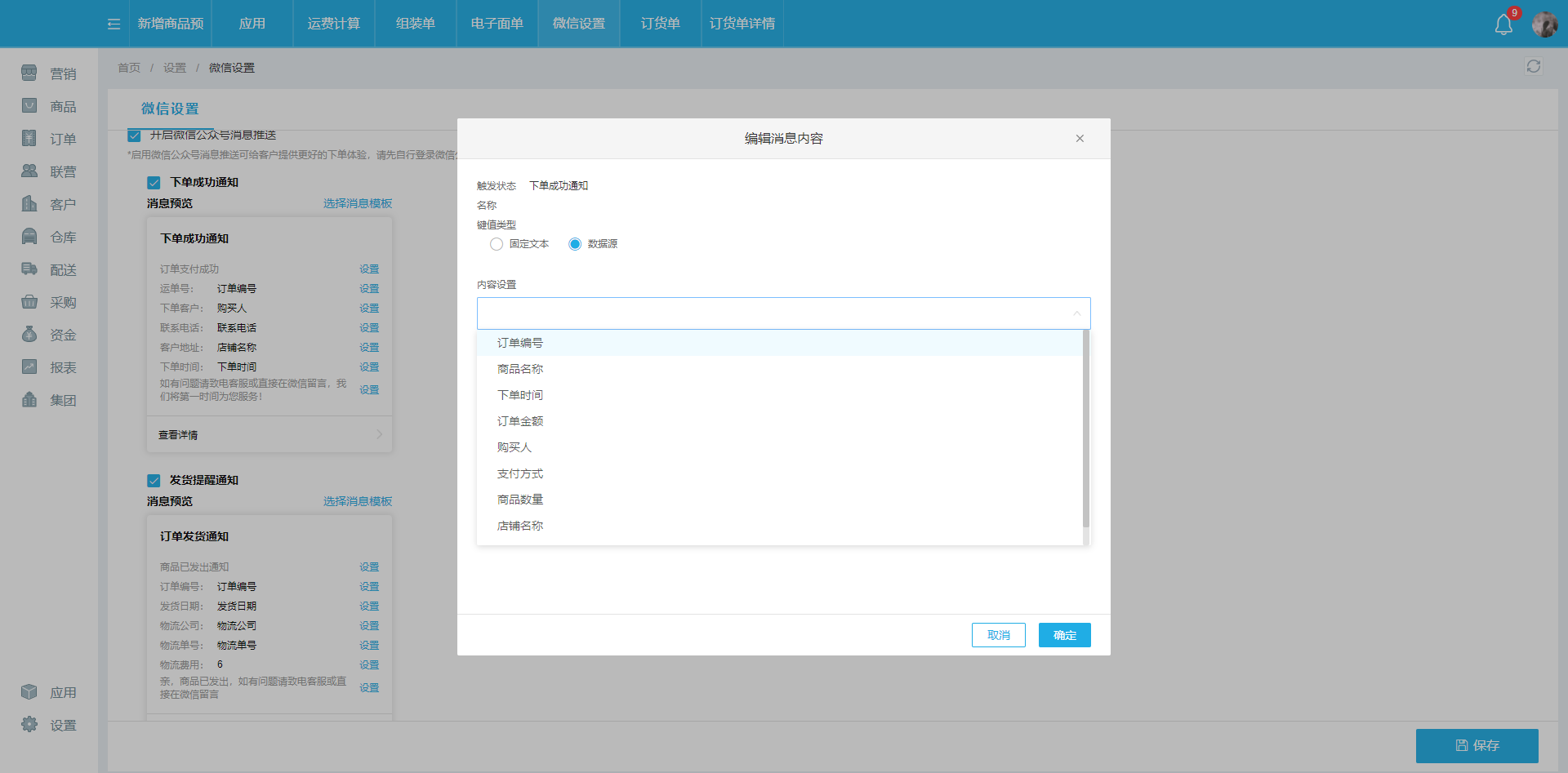Expand 查看详情 with the right chevron
Screen dimensions: 1568x773
point(378,434)
